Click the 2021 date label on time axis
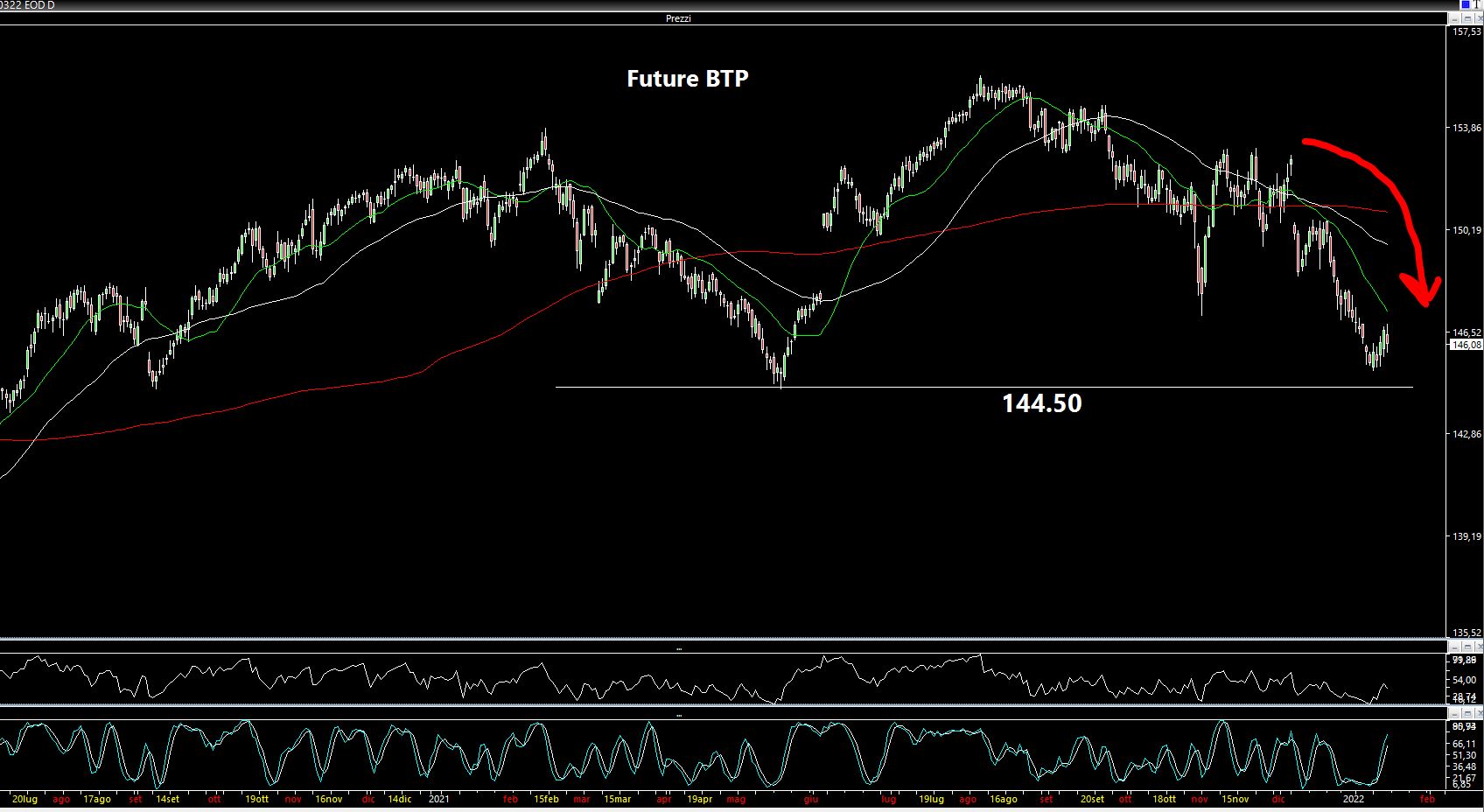This screenshot has height=812, width=1484. pyautogui.click(x=438, y=799)
